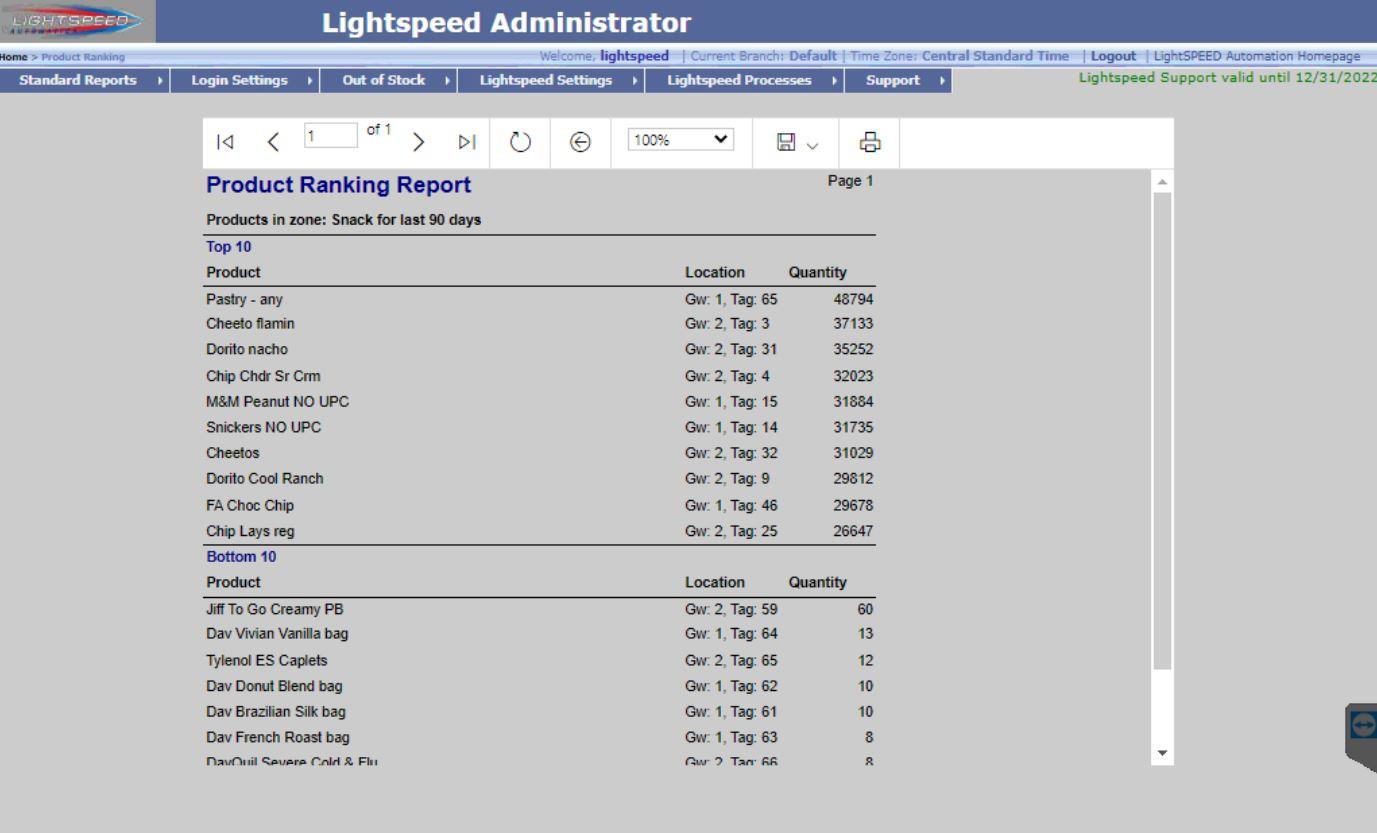The height and width of the screenshot is (833, 1377).
Task: Select 'Dorito Cool Ranch' text
Action: (x=265, y=479)
